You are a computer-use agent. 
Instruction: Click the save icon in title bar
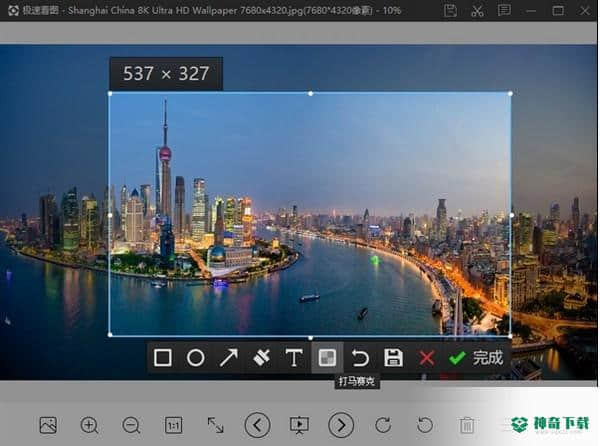tap(450, 10)
